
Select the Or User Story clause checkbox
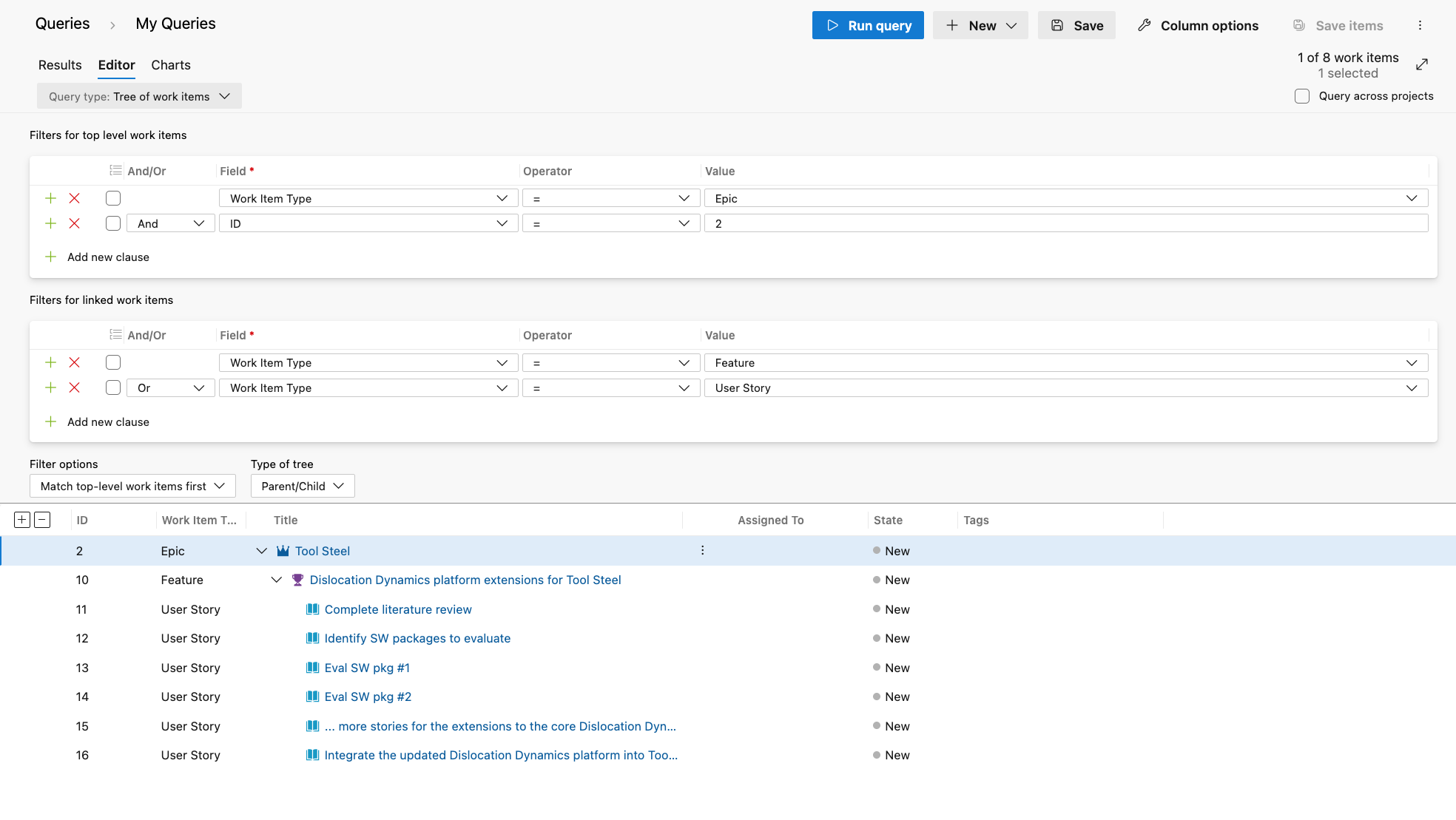[x=113, y=387]
